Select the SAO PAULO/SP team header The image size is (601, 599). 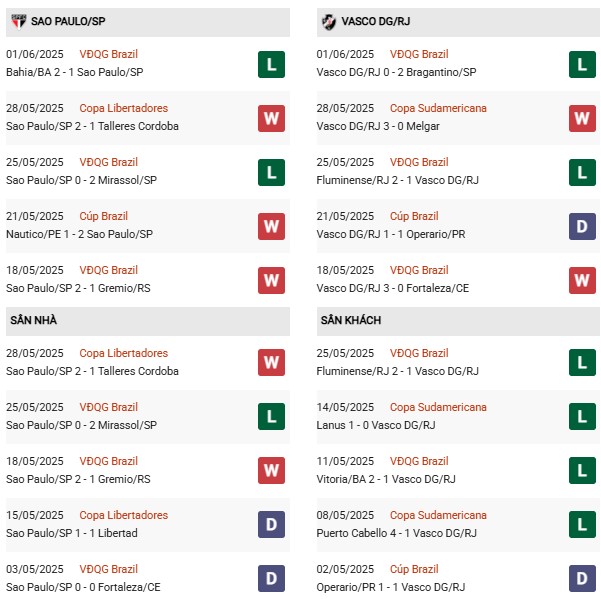(x=148, y=22)
